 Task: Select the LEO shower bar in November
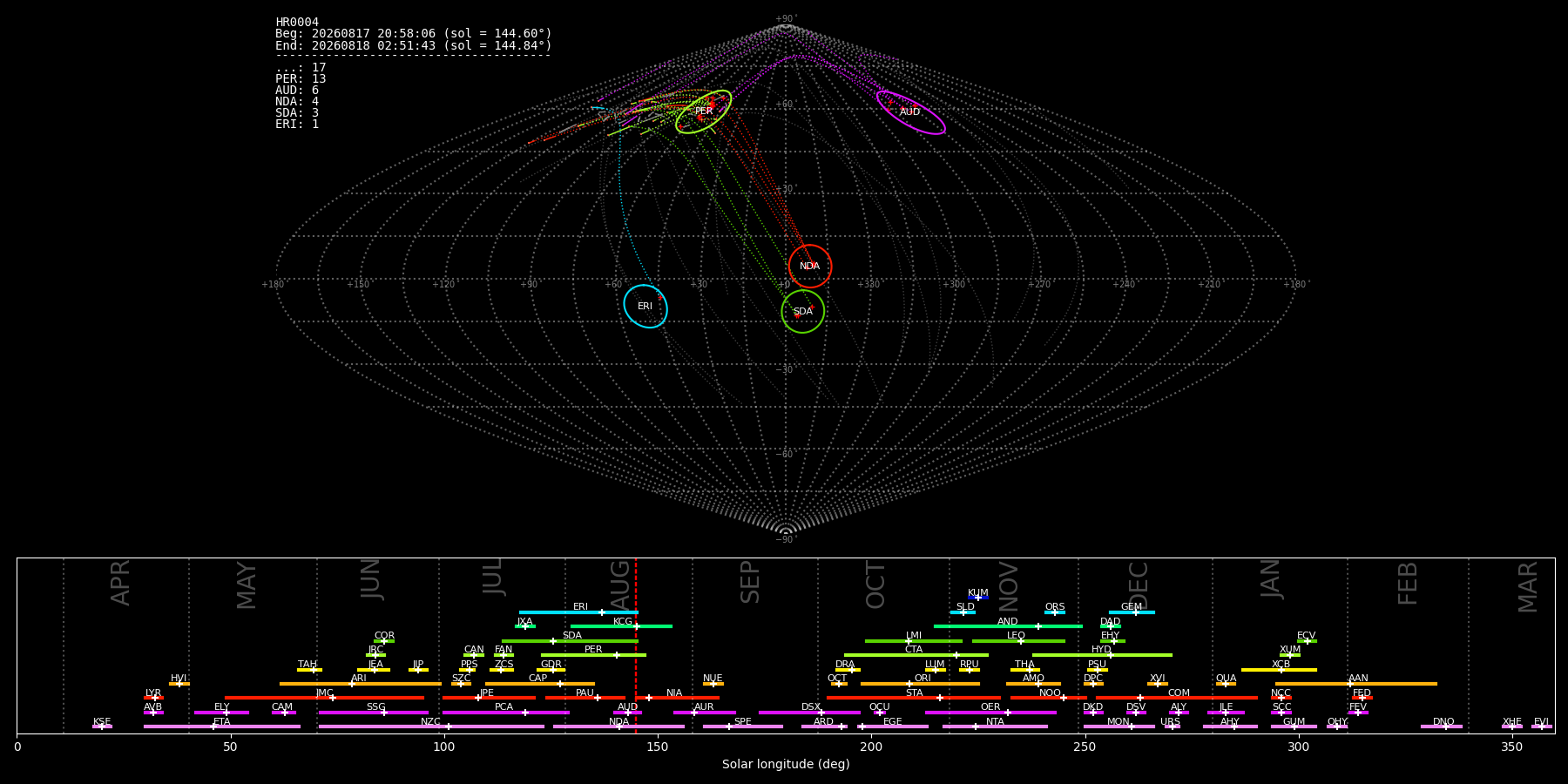coord(1018,641)
